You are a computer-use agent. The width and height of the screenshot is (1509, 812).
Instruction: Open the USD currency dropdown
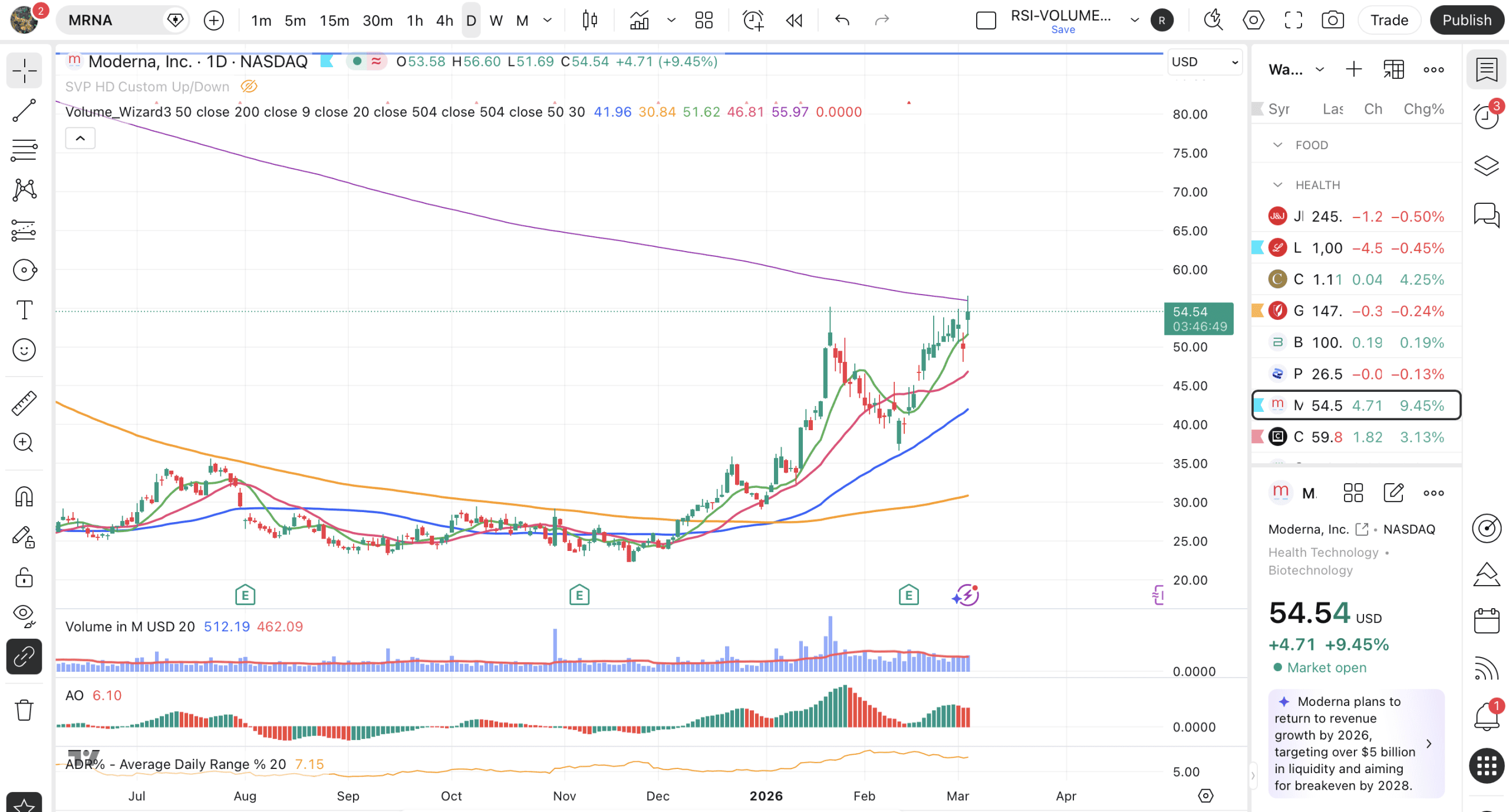point(1204,62)
